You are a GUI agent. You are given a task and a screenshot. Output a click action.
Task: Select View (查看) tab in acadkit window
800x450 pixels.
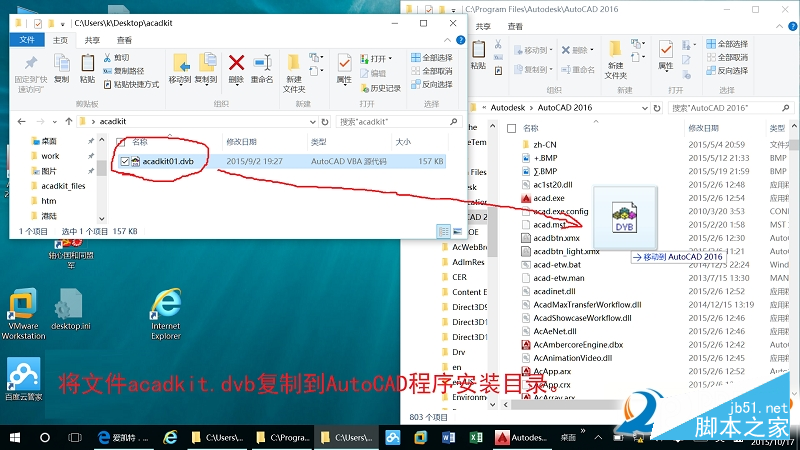pos(124,40)
